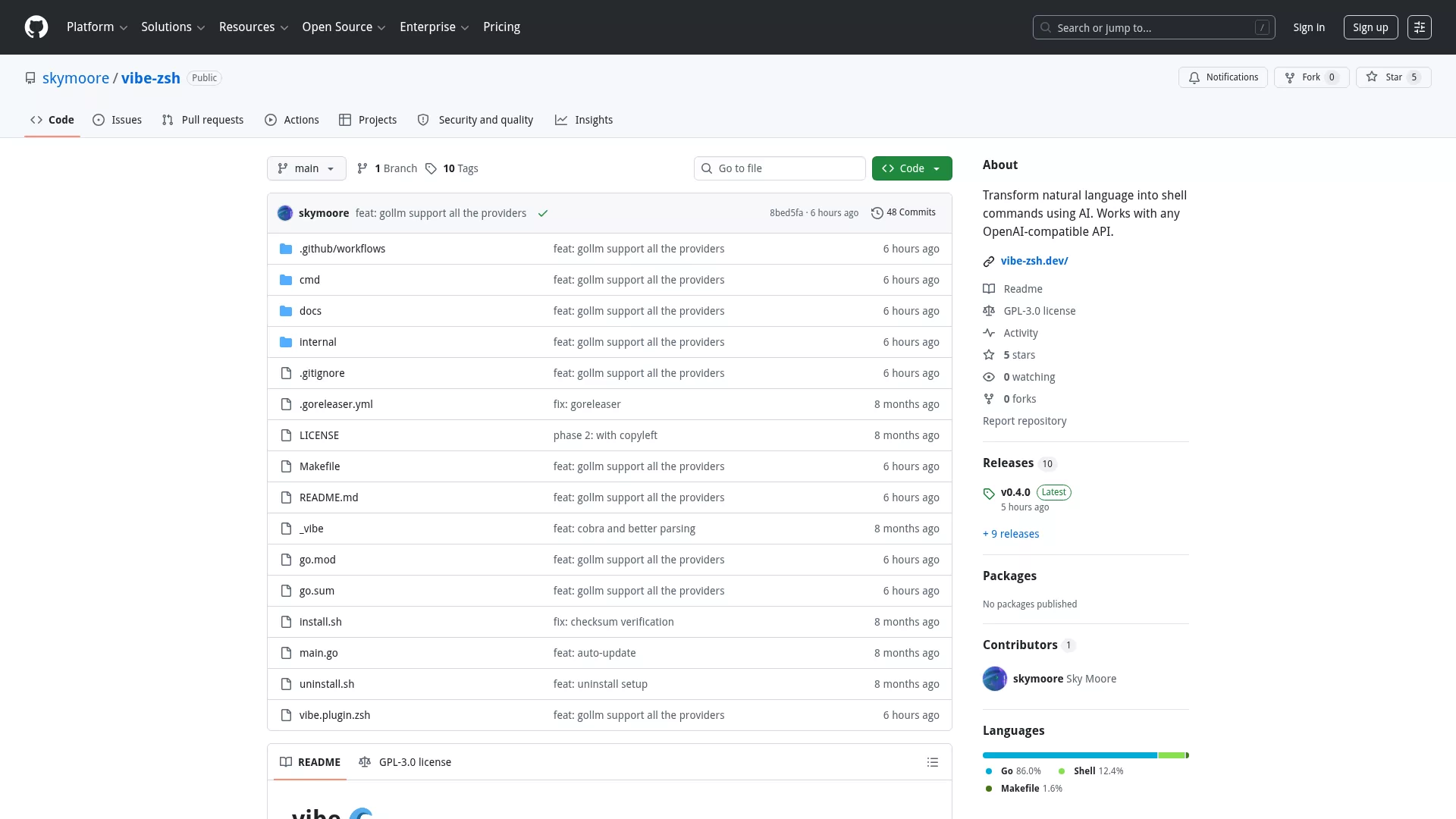Click the Sign in link

click(x=1309, y=27)
